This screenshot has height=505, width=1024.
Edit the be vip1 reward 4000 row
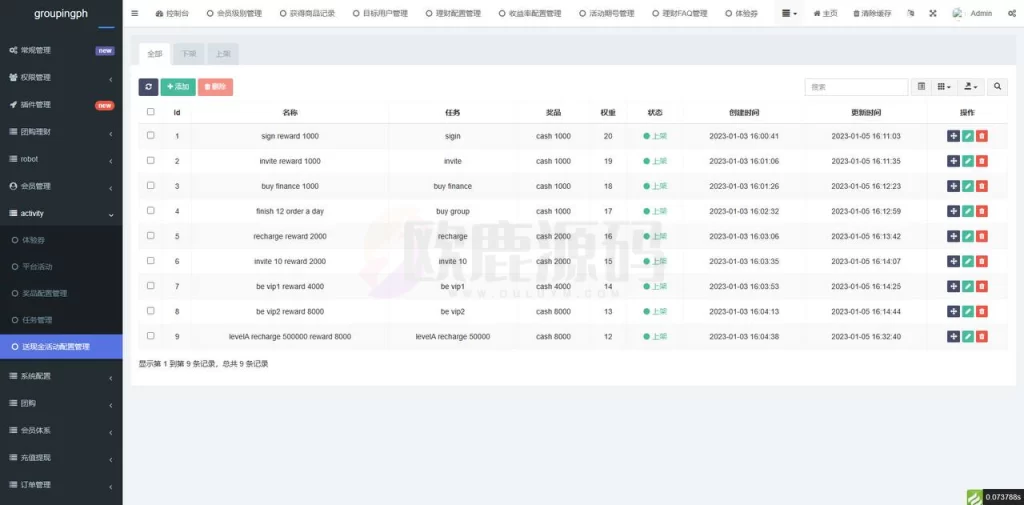point(968,286)
